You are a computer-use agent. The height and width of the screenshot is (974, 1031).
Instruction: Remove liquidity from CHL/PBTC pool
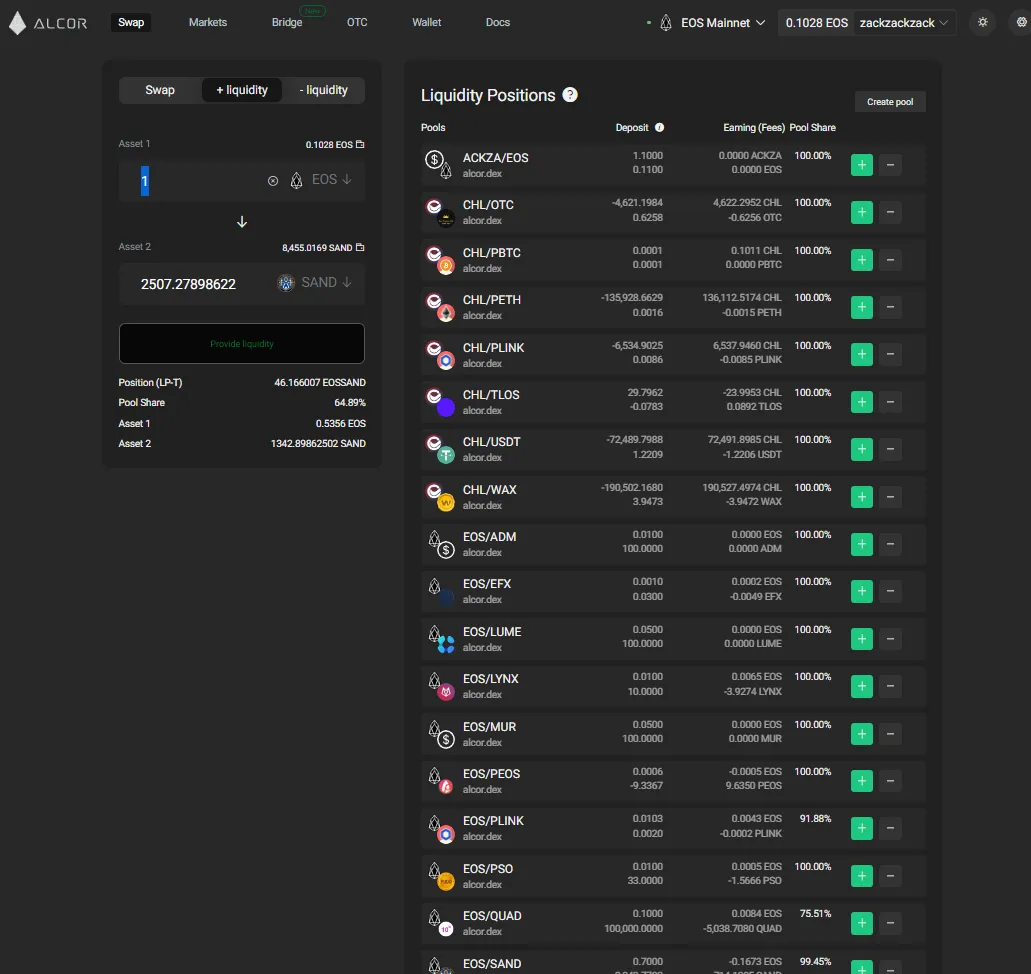pyautogui.click(x=890, y=260)
